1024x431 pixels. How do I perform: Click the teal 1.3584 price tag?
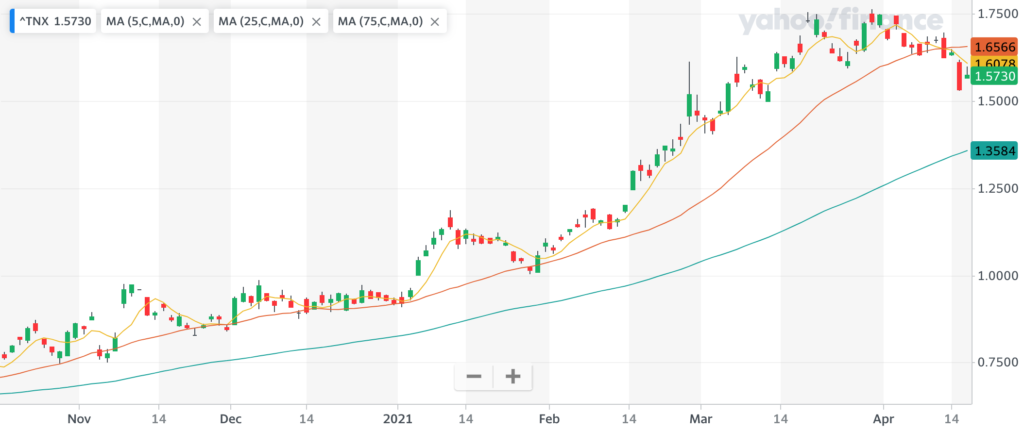click(x=995, y=151)
